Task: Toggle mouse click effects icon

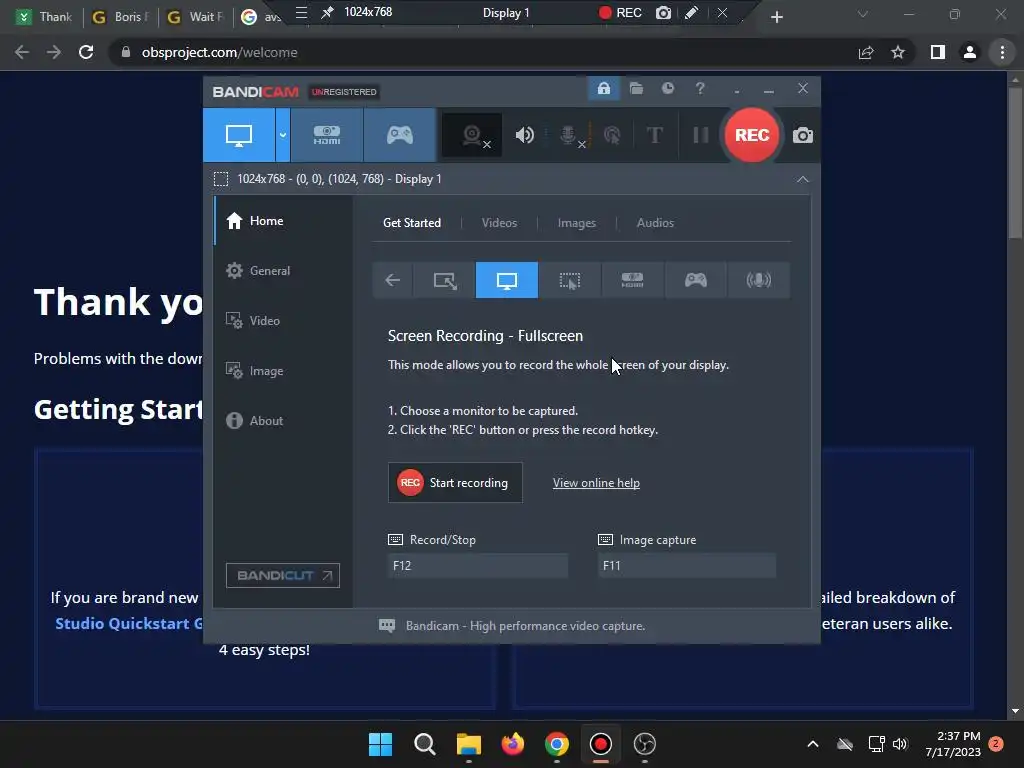Action: coord(612,135)
